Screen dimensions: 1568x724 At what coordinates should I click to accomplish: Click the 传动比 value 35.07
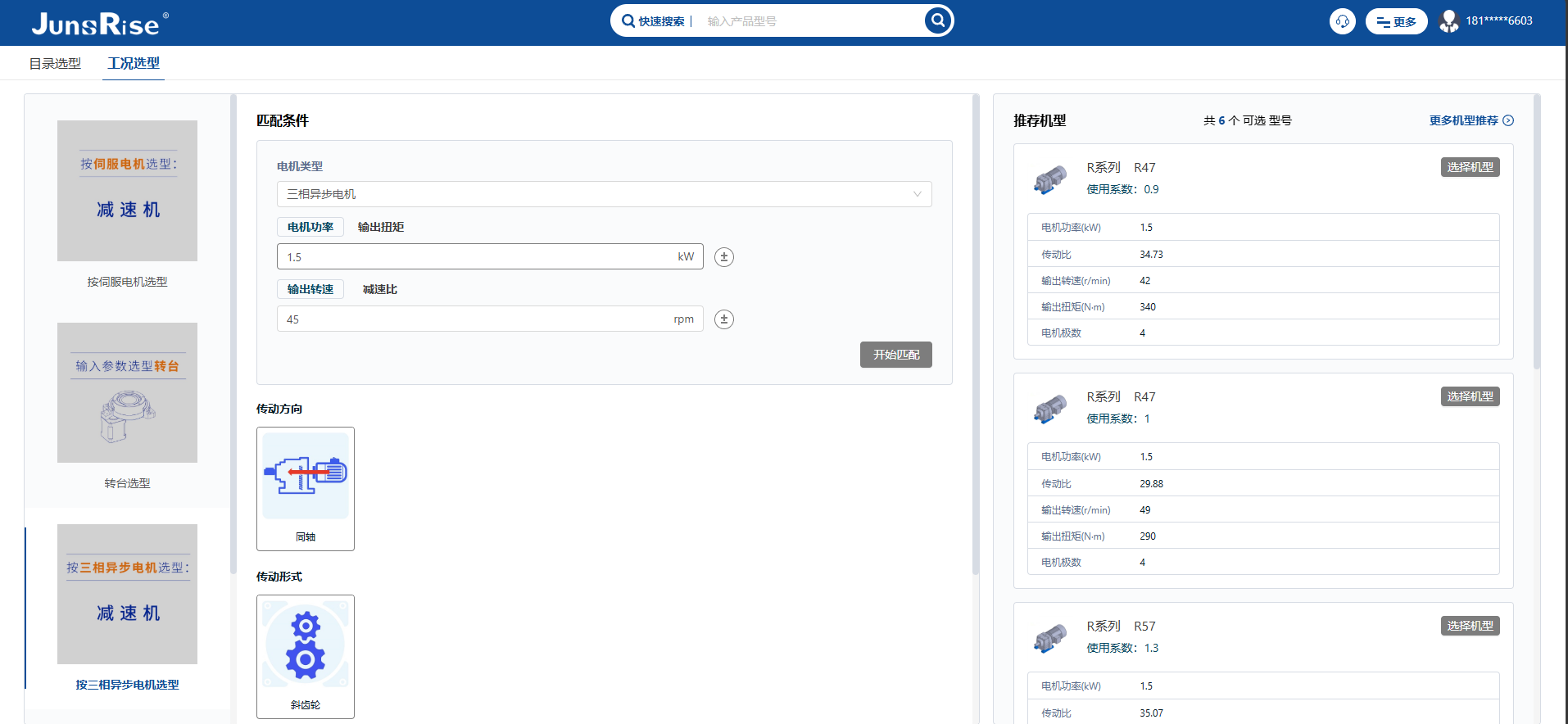tap(1151, 713)
